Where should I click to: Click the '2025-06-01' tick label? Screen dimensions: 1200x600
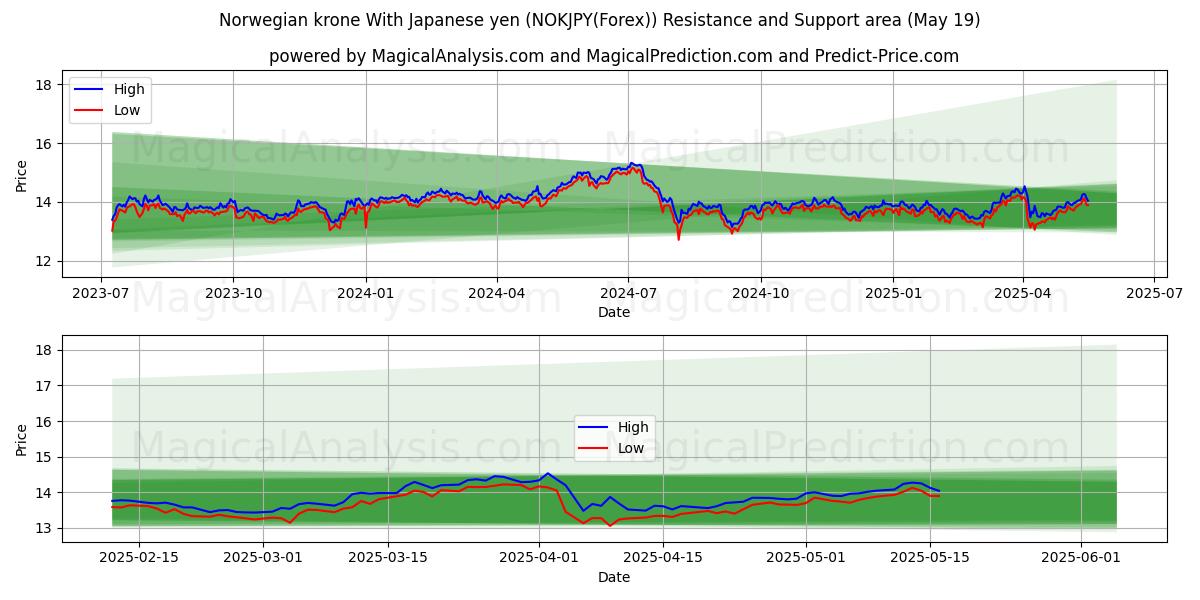[x=1082, y=559]
